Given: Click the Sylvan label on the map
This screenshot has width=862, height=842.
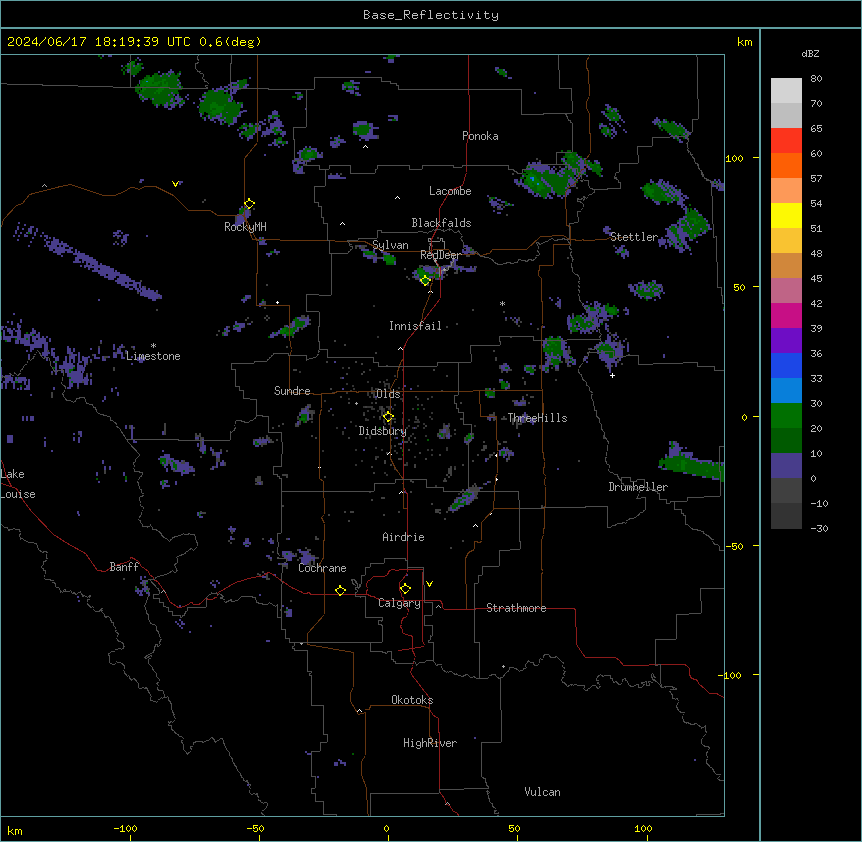Looking at the screenshot, I should click(390, 246).
